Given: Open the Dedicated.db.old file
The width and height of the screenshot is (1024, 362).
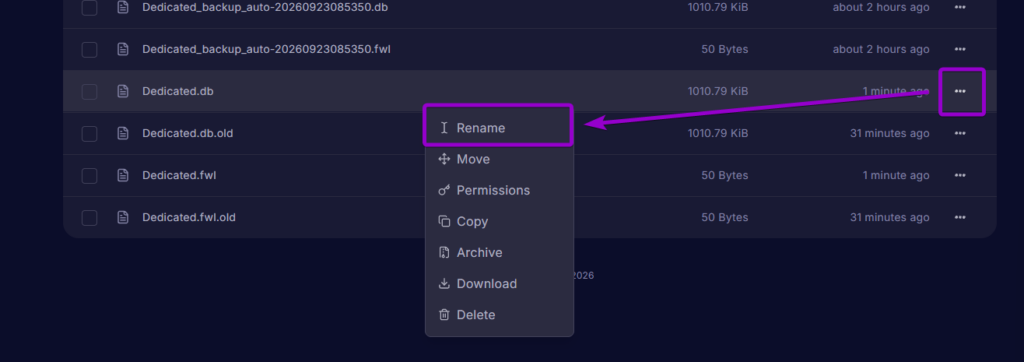Looking at the screenshot, I should 187,133.
